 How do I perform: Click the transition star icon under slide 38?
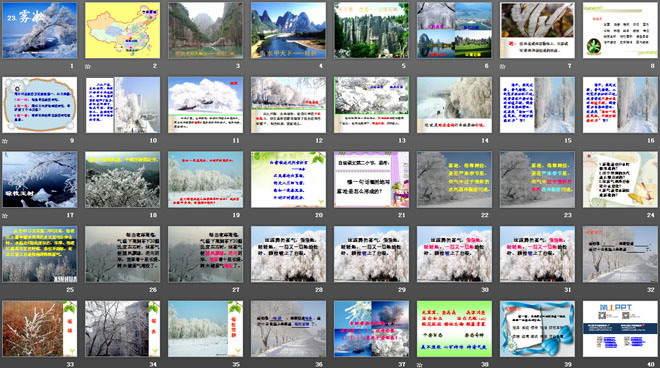[420, 365]
